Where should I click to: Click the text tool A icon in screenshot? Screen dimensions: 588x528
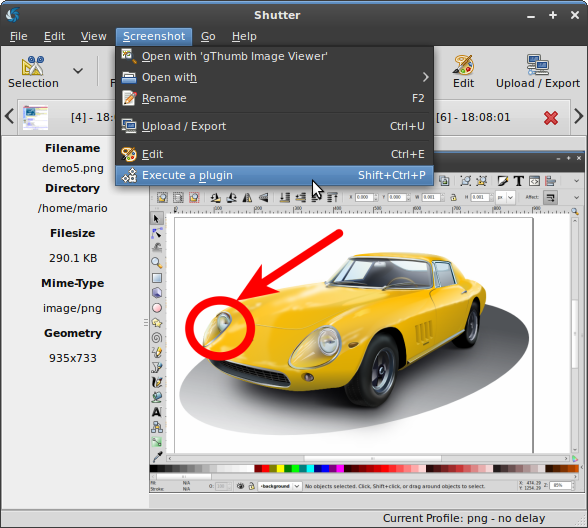[x=157, y=412]
